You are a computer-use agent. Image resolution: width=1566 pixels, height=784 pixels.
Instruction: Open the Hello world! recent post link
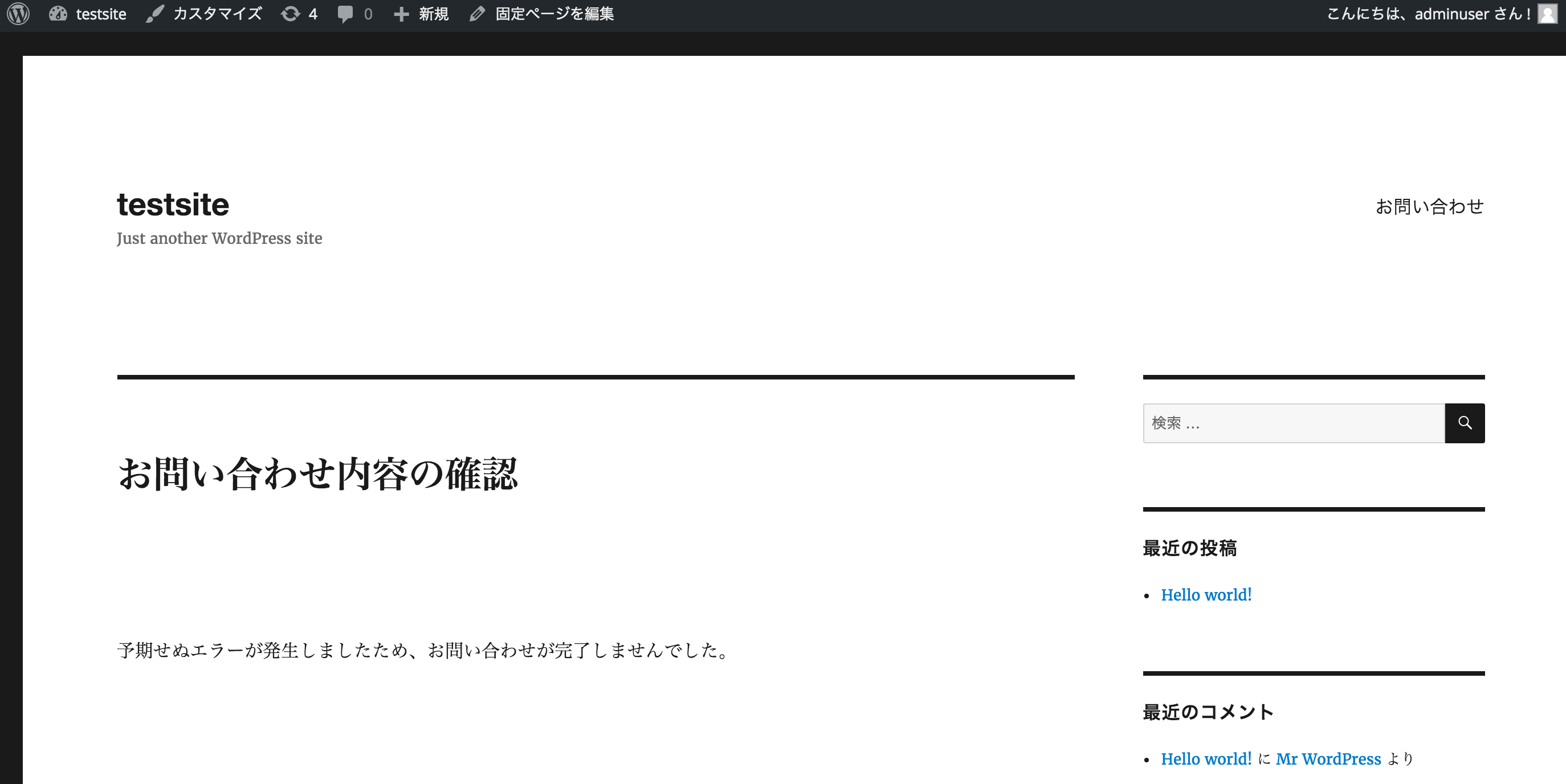1206,595
